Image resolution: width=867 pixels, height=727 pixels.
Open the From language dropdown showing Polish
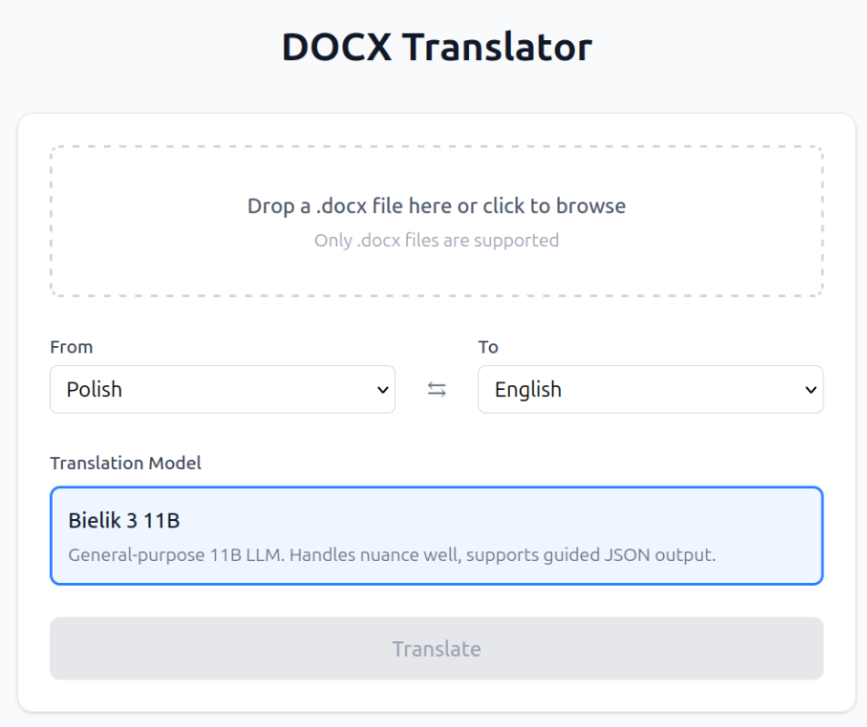[222, 389]
